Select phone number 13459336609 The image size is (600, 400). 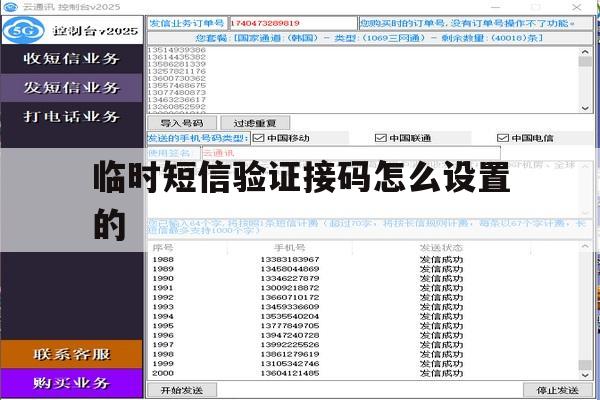(290, 307)
